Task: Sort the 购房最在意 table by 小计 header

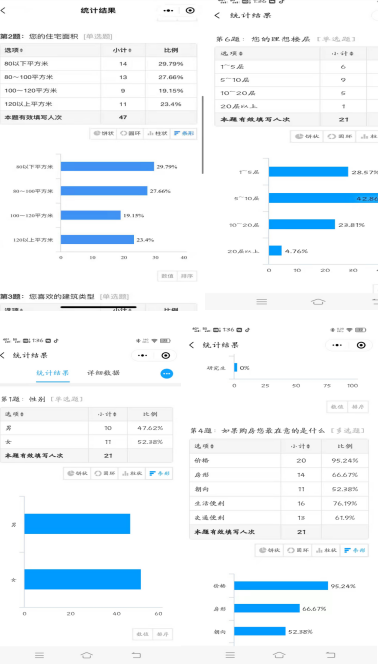Action: [301, 446]
